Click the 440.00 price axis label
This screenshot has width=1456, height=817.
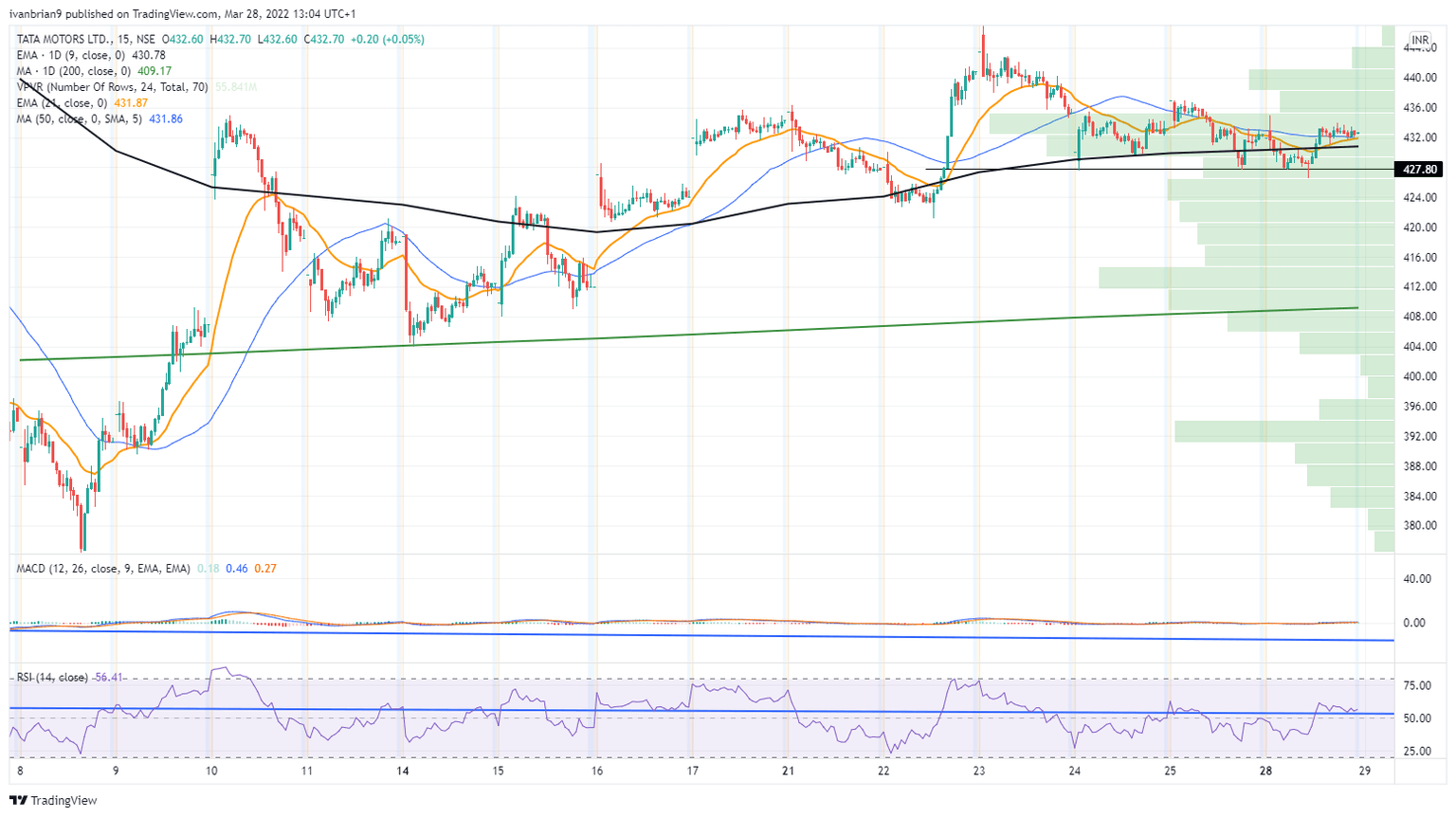coord(1421,78)
